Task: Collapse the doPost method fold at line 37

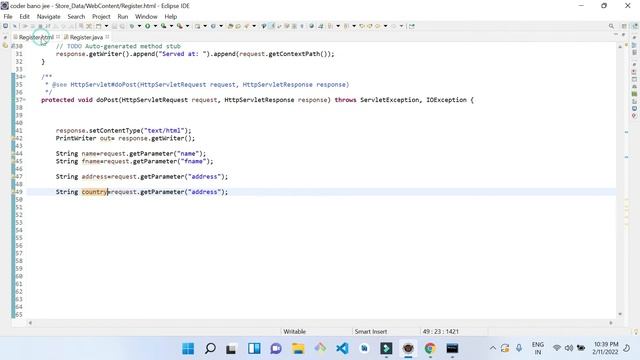Action: (24, 100)
